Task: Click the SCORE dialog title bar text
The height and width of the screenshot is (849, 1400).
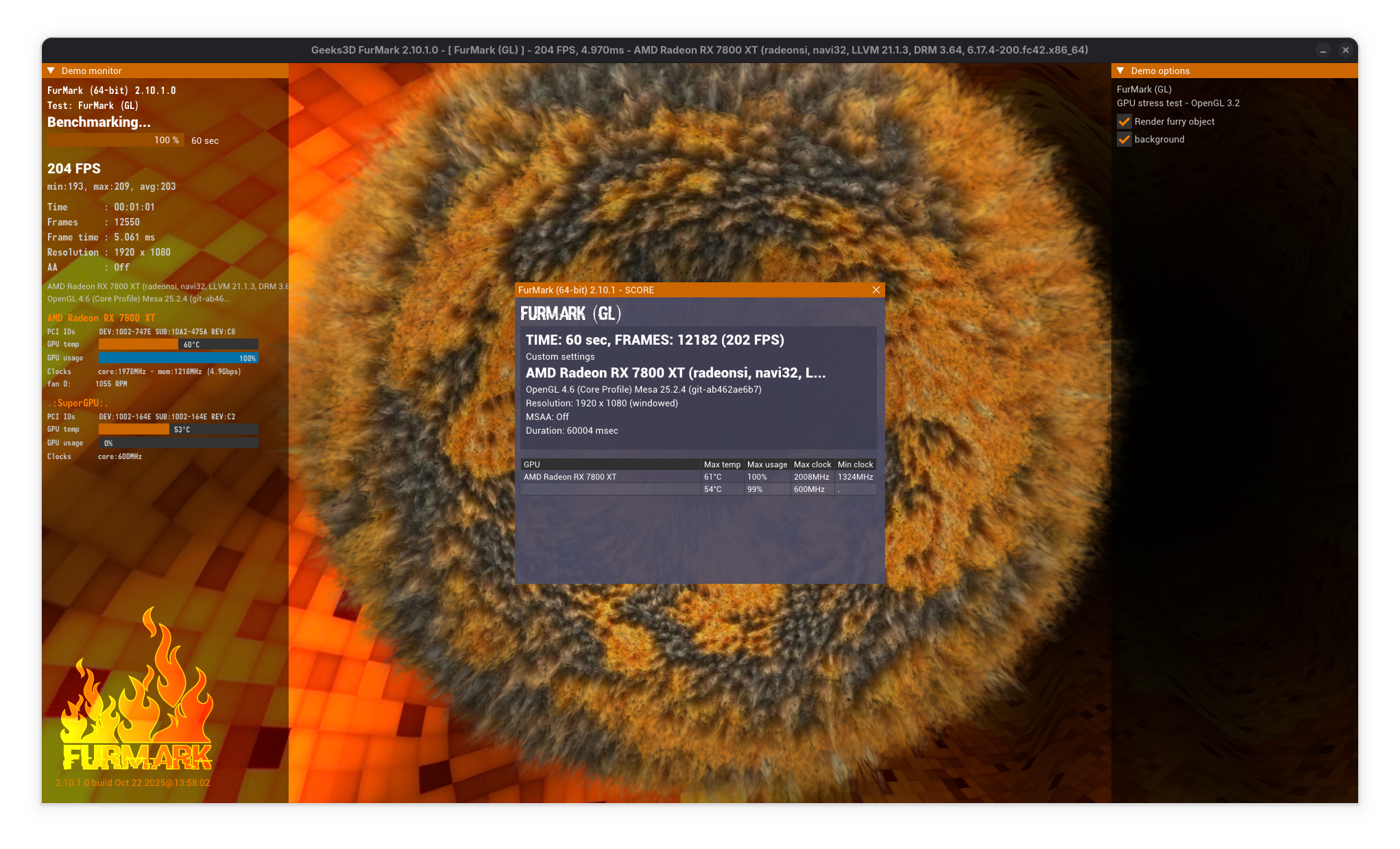Action: 586,290
